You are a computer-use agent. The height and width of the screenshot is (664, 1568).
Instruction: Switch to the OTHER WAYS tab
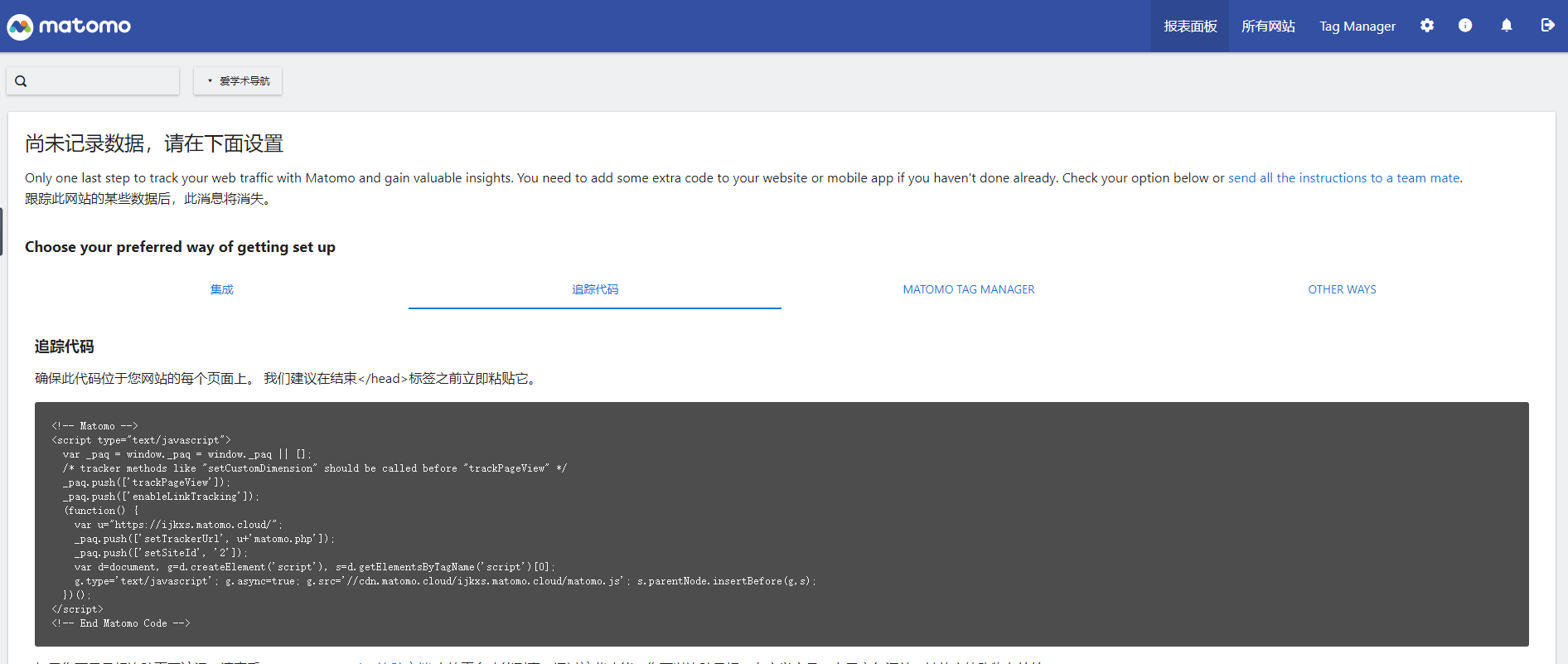click(x=1342, y=289)
